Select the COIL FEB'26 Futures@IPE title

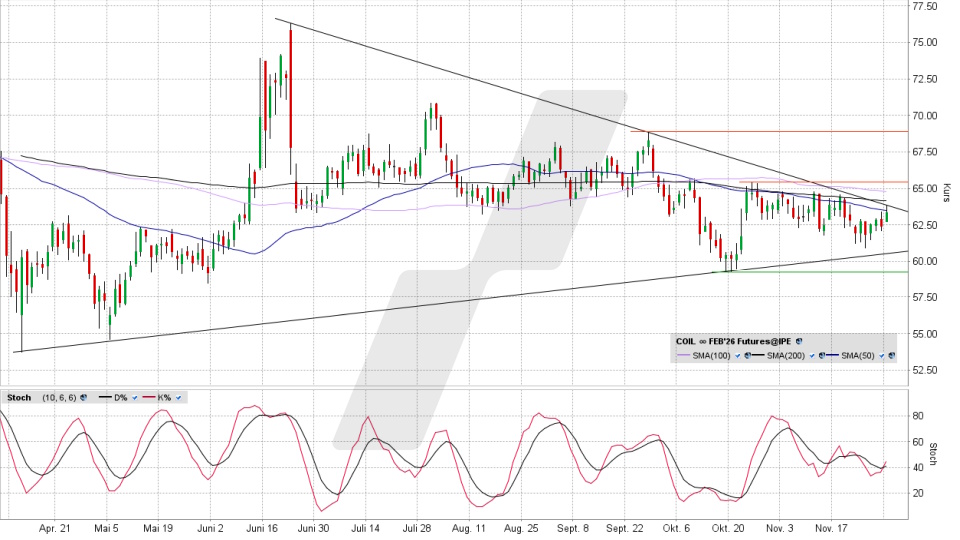click(733, 342)
